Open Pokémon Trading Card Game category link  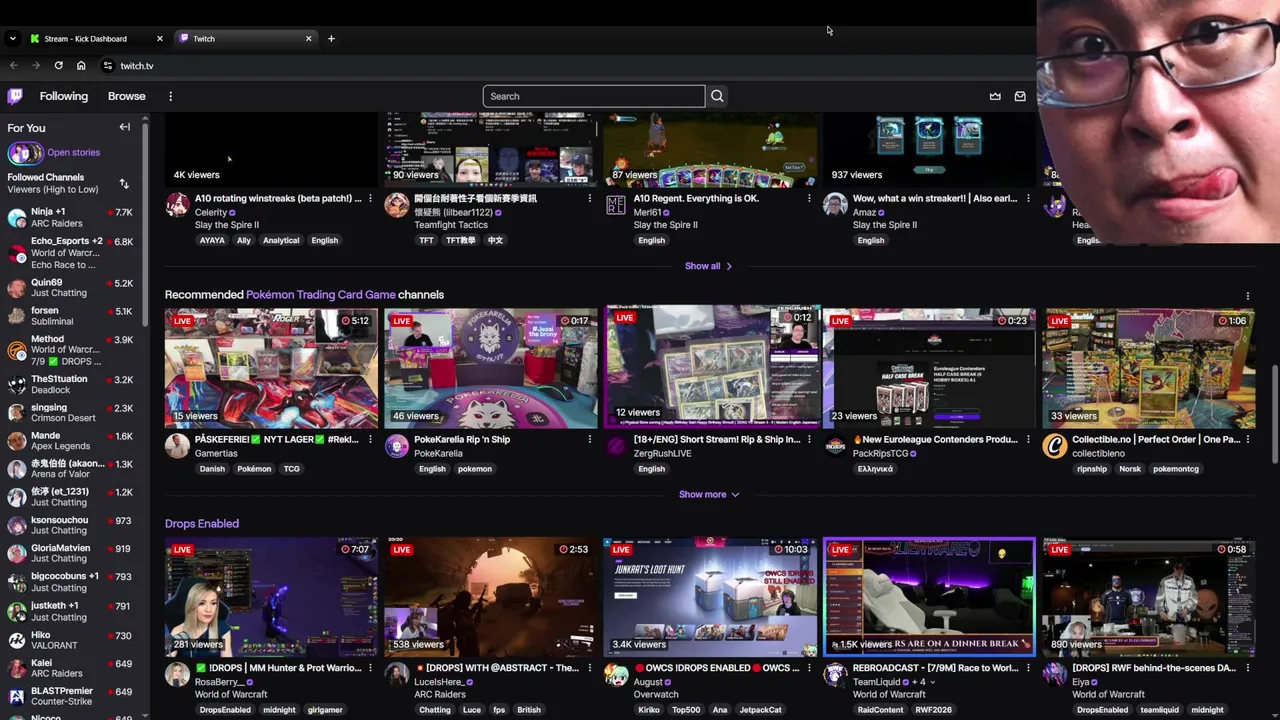tap(321, 294)
